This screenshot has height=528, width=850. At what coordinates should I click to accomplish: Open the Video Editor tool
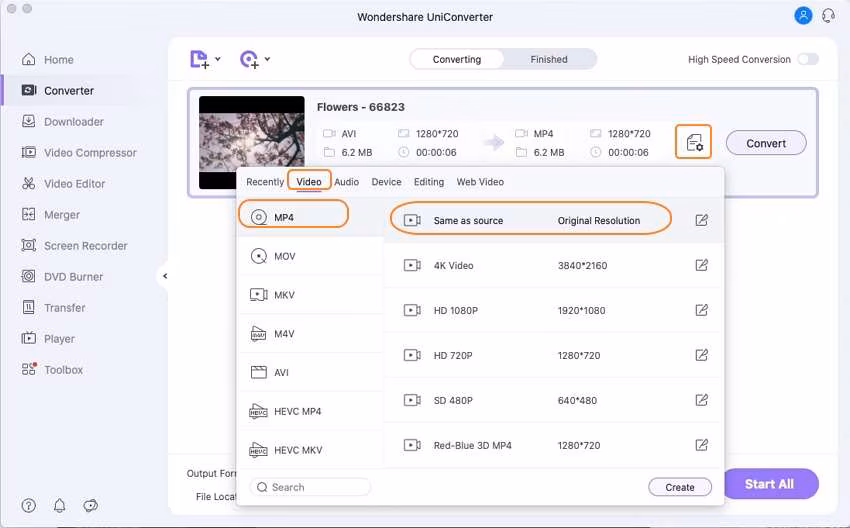63,184
